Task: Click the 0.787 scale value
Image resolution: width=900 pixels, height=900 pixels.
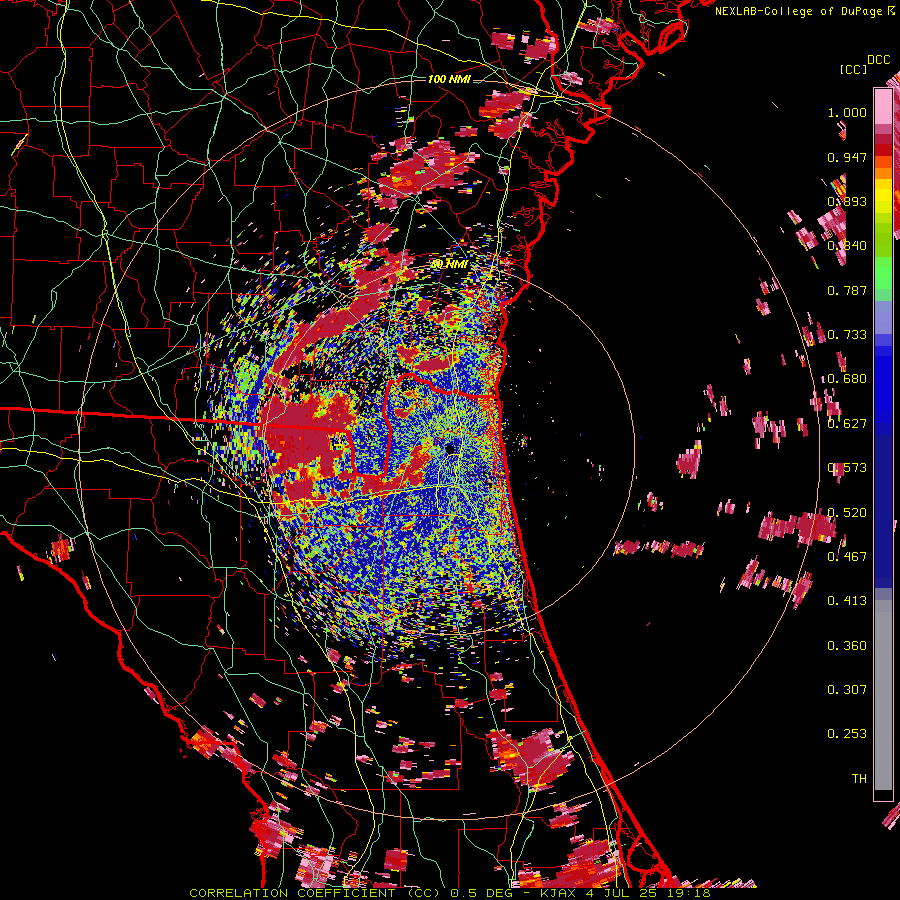Action: [x=847, y=290]
